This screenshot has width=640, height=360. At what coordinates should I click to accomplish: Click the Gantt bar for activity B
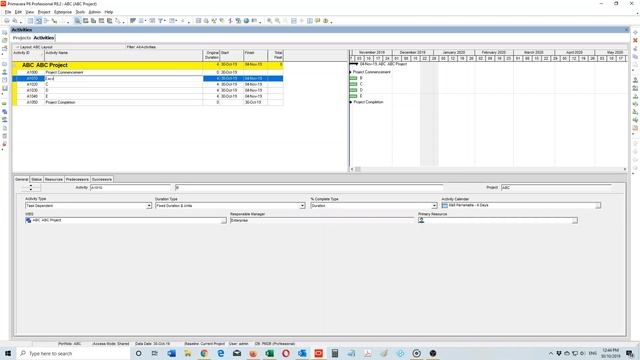tap(353, 78)
